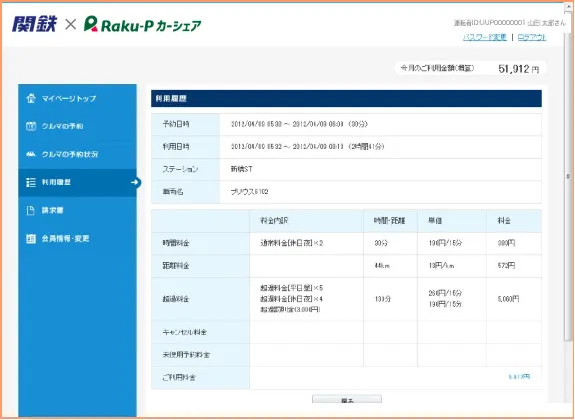The image size is (575, 420).
Task: Open the 請求書 sidebar item
Action: pyautogui.click(x=77, y=210)
